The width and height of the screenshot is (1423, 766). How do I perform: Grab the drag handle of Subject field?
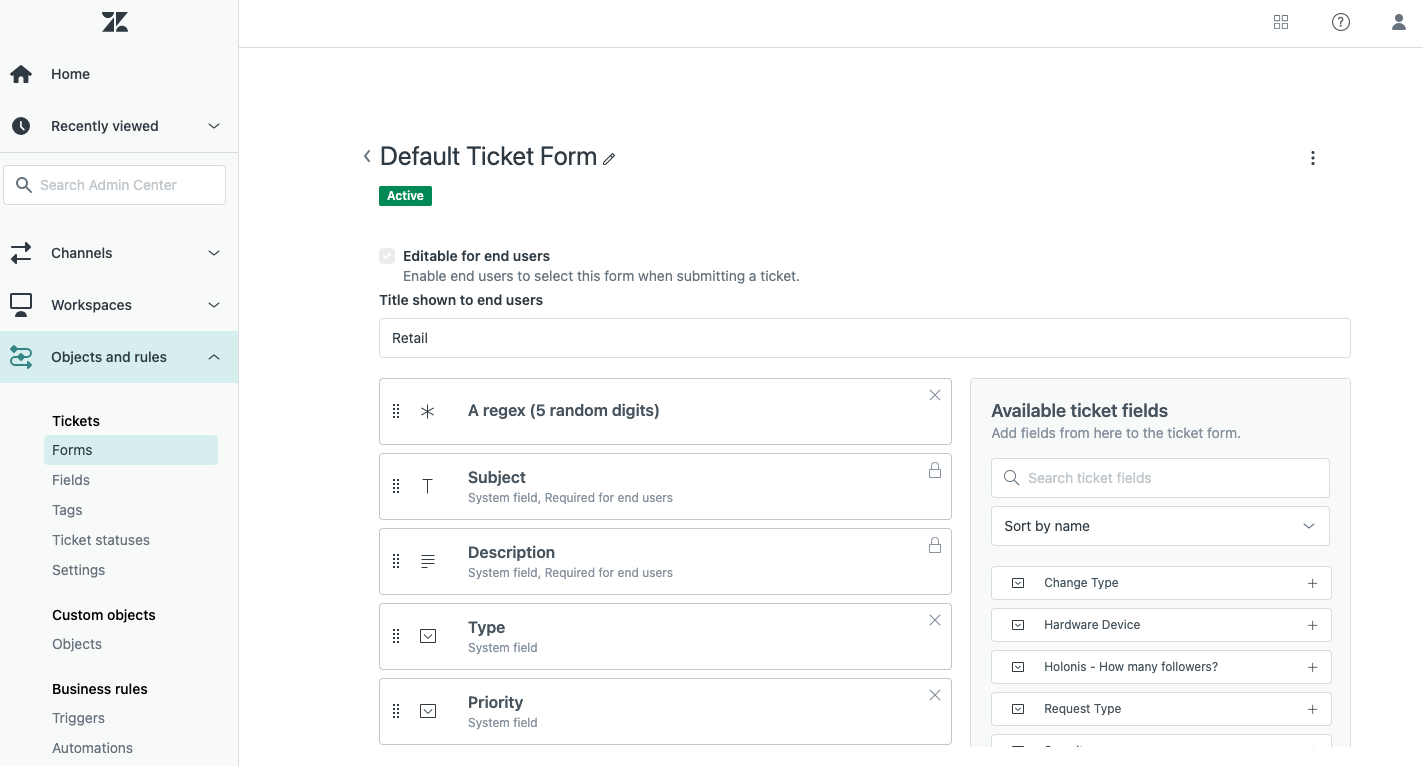click(396, 486)
